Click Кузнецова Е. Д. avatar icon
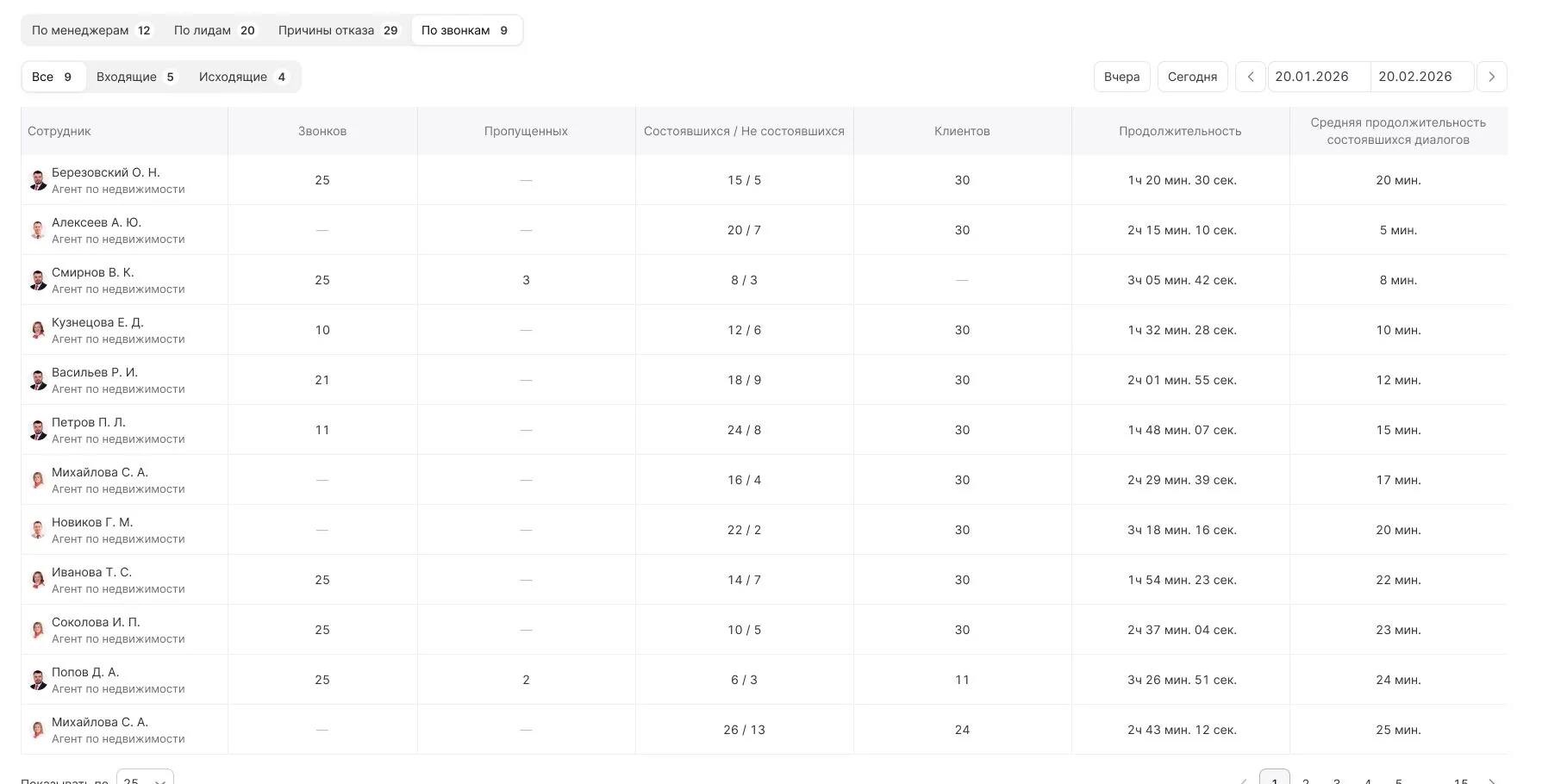Viewport: 1542px width, 784px height. coord(38,330)
